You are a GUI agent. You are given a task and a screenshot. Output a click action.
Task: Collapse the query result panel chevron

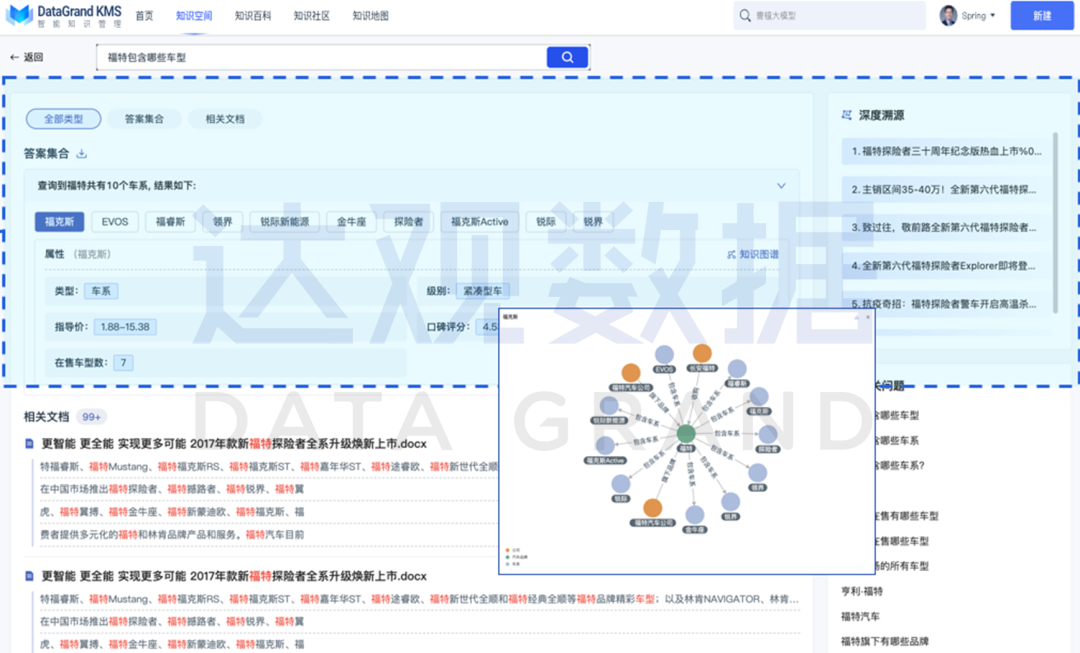coord(781,186)
